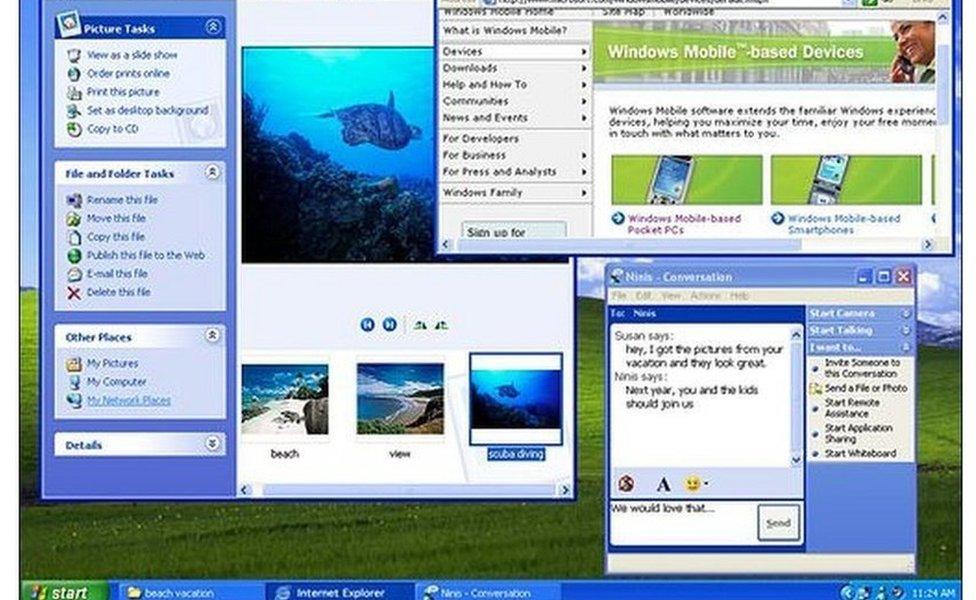Image resolution: width=976 pixels, height=600 pixels.
Task: Click arrow icon beside Windows Mobile-based Smartphones
Action: pos(778,218)
